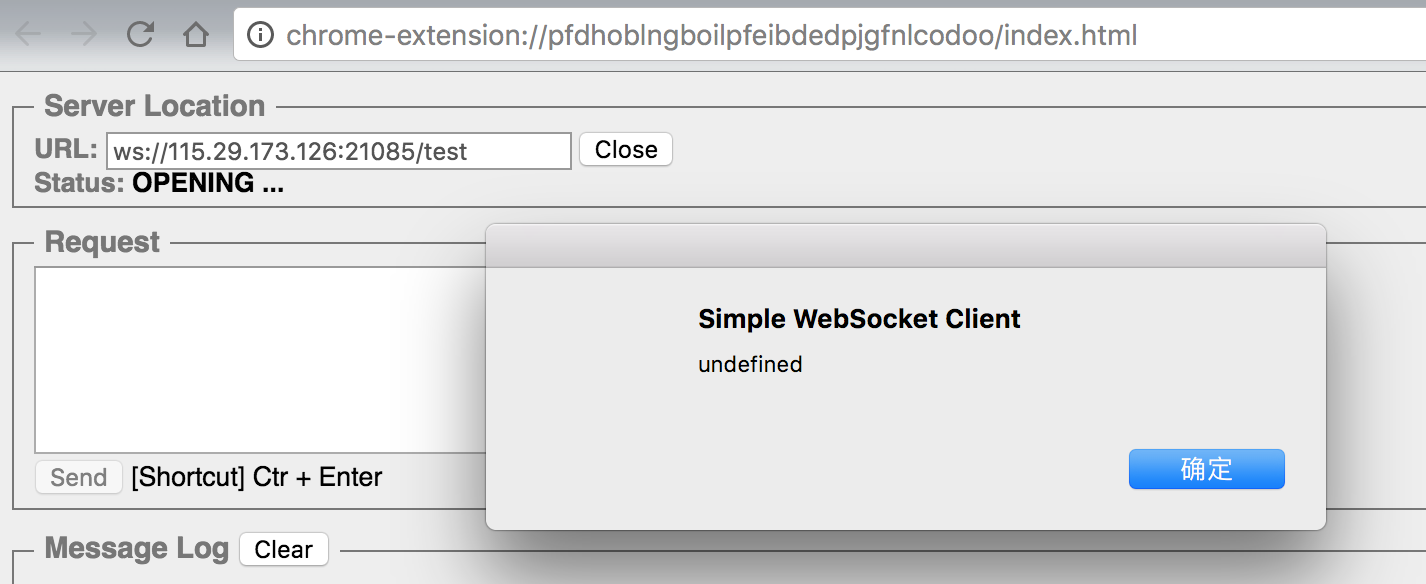Click the browser back arrow
Viewport: 1426px width, 584px height.
click(x=29, y=36)
